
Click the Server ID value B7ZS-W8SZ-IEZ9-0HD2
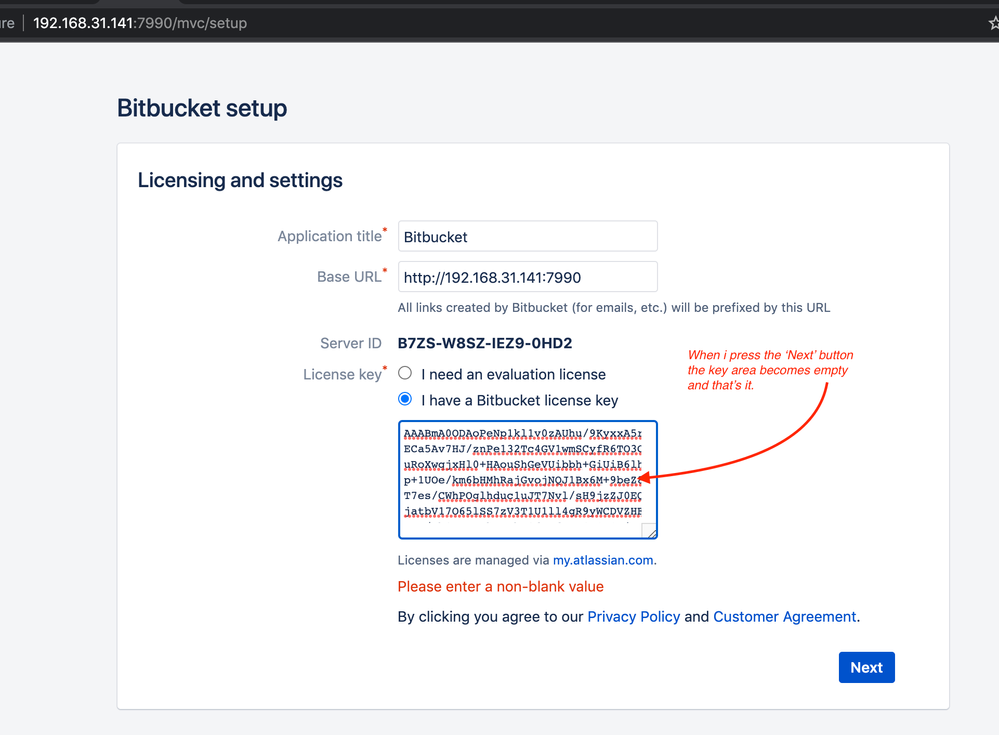tap(485, 343)
